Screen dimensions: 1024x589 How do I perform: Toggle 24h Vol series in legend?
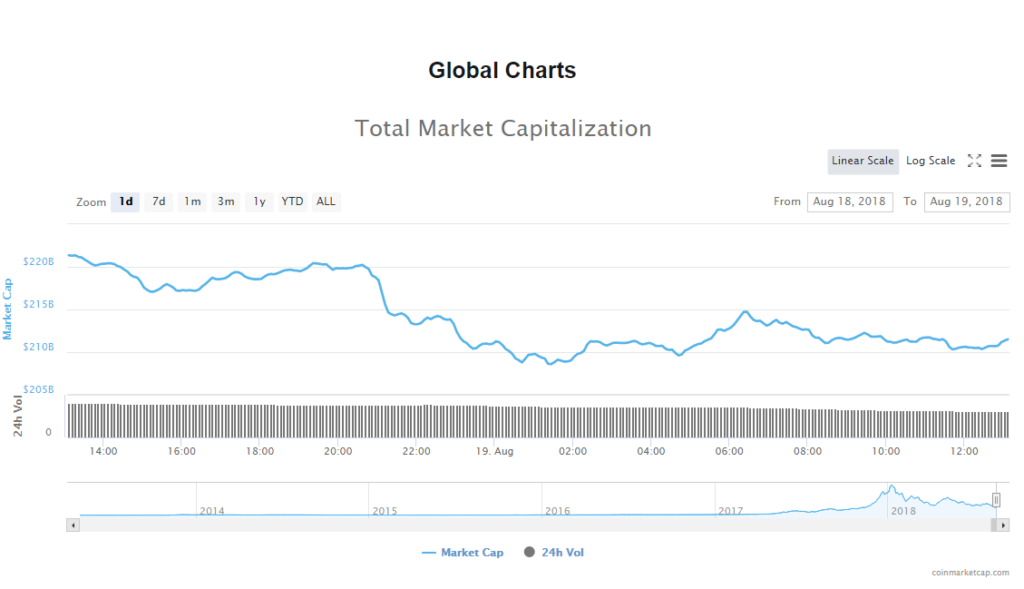[x=554, y=552]
